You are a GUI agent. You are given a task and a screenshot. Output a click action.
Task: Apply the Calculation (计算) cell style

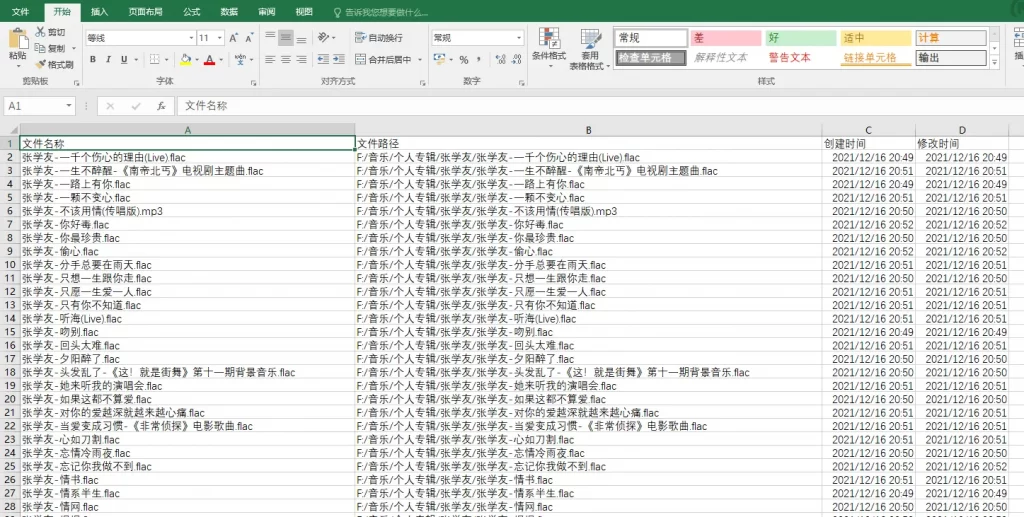coord(951,38)
